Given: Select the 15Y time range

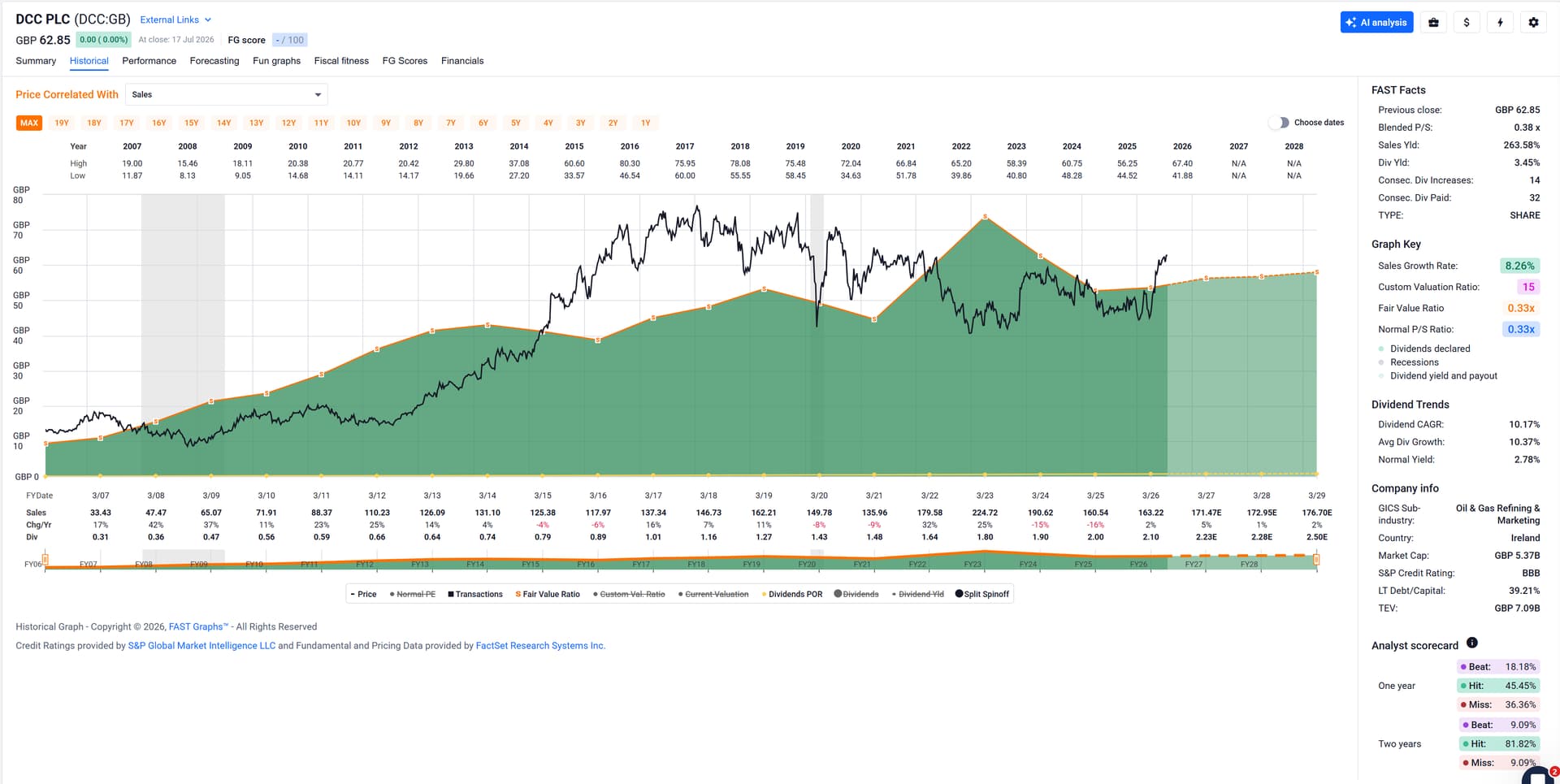Looking at the screenshot, I should [192, 123].
